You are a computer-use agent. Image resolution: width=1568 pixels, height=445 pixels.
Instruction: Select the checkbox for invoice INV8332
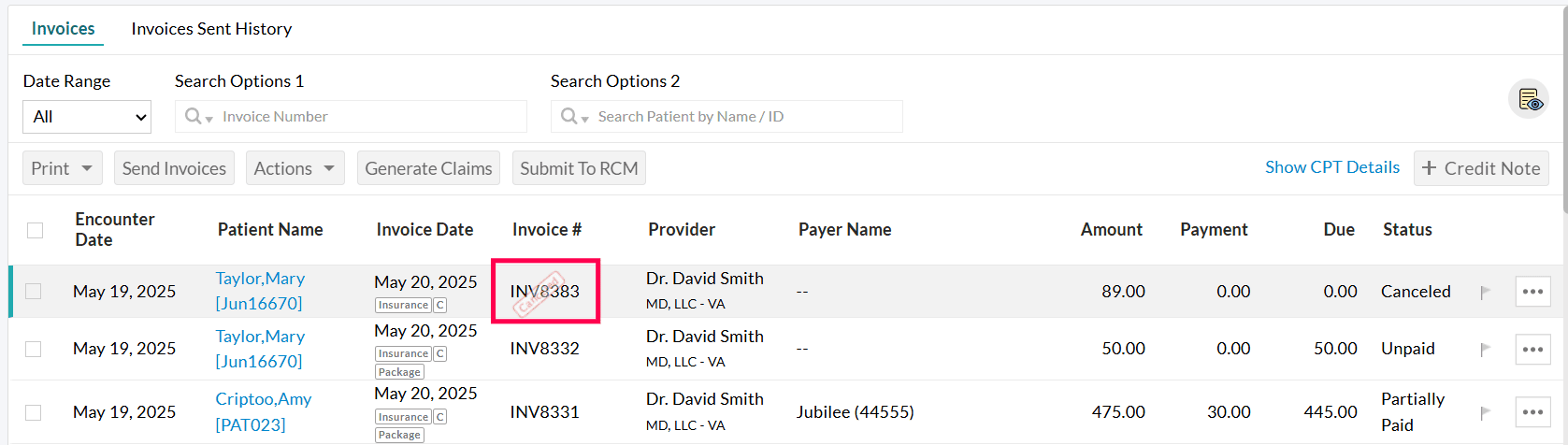tap(34, 349)
